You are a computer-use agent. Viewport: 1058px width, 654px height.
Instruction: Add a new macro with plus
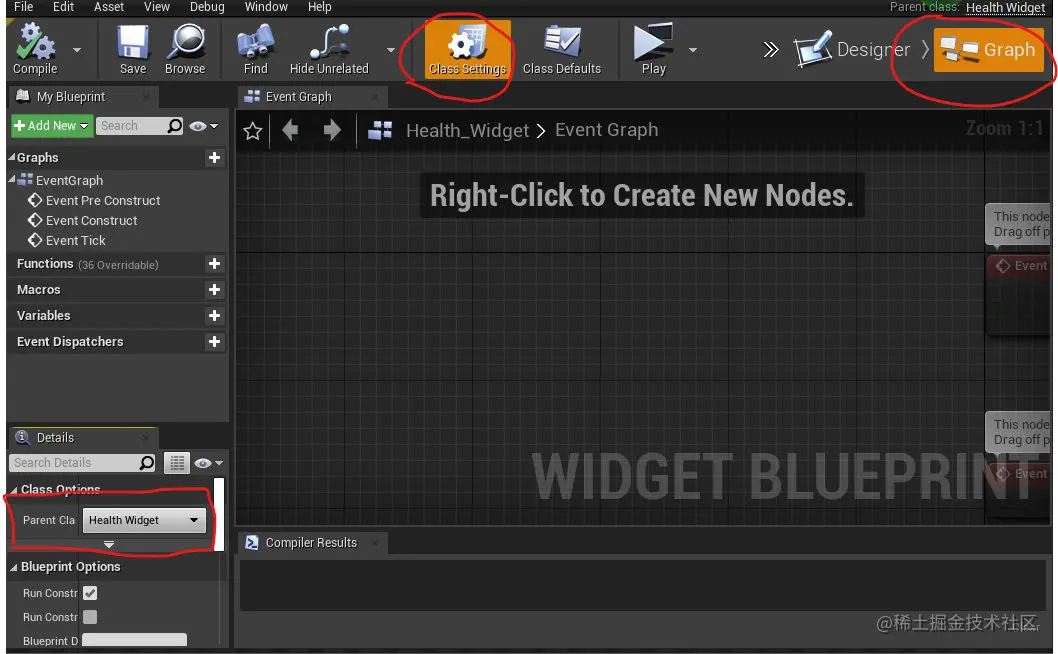214,290
